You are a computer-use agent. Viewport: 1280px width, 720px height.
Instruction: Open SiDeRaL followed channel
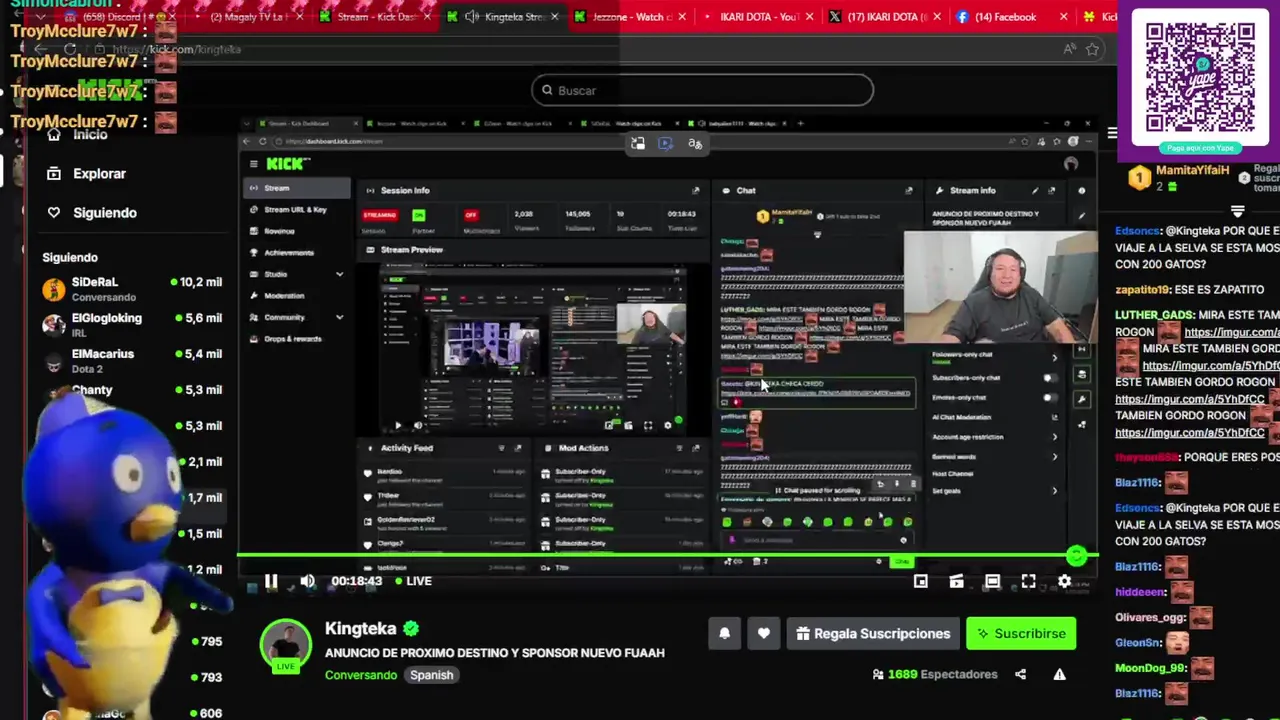tap(132, 289)
